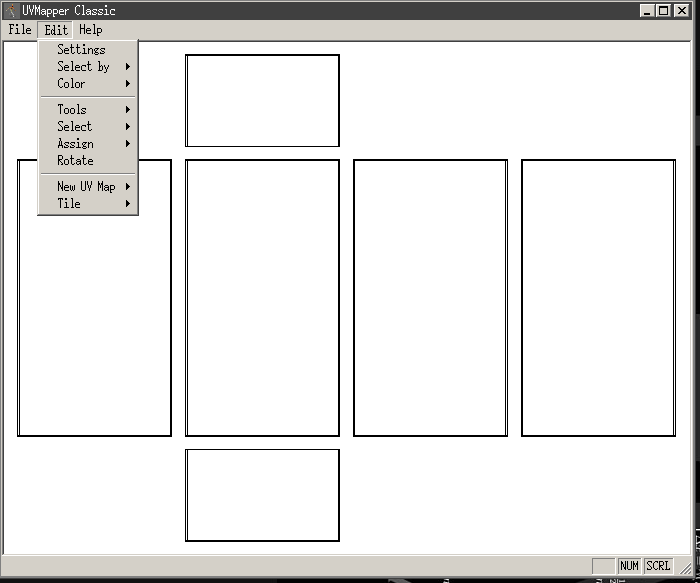Click the SCRL status bar indicator

tap(658, 566)
